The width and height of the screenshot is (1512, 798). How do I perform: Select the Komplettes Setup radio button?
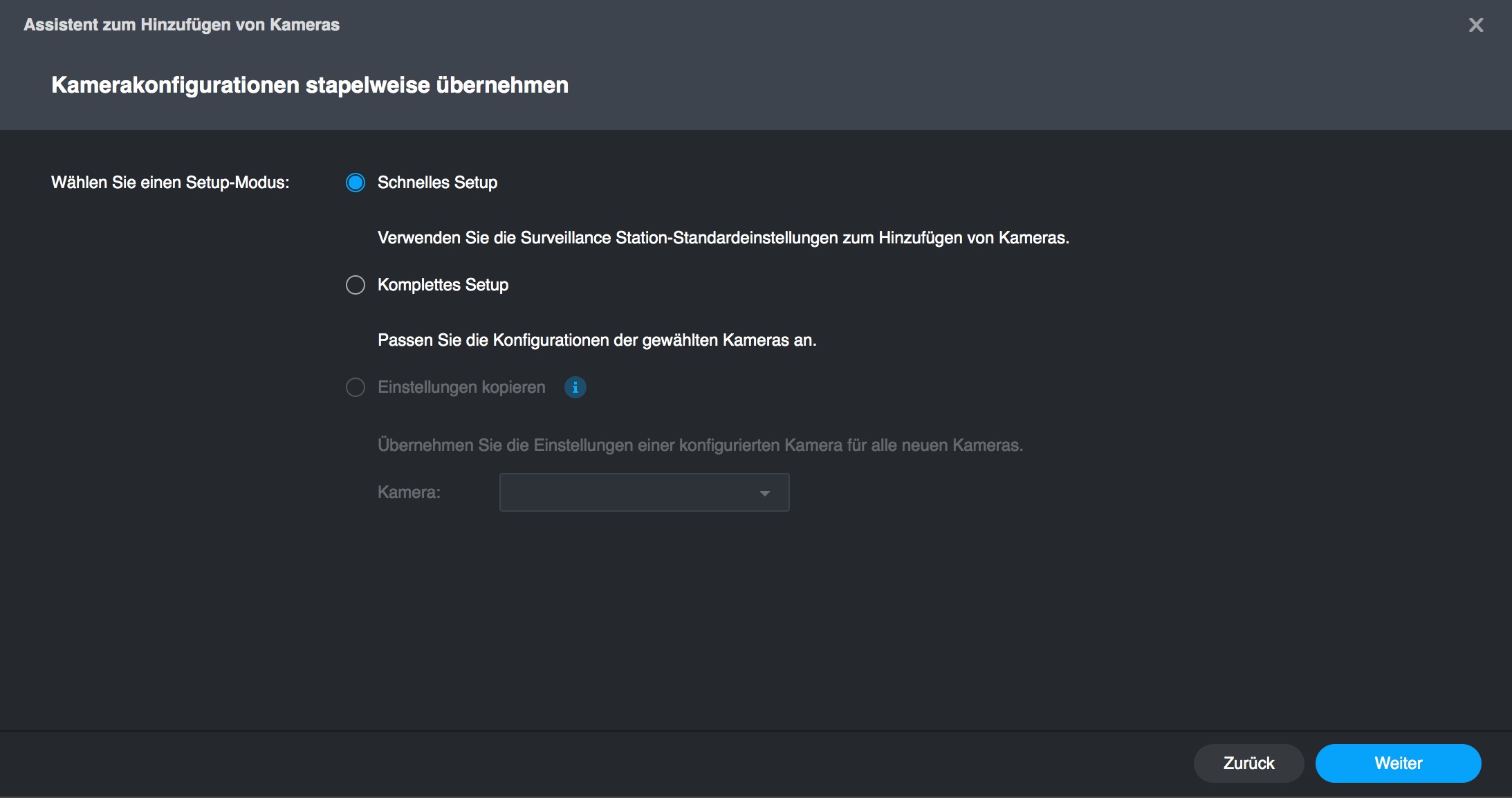coord(356,285)
